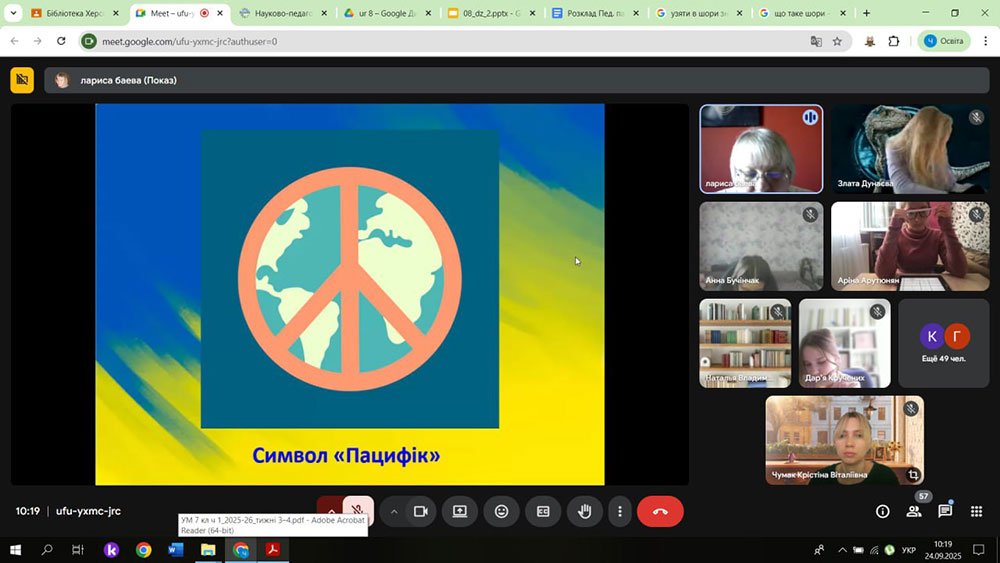The height and width of the screenshot is (563, 1000).
Task: Switch to узяти в шори search tab
Action: point(699,13)
